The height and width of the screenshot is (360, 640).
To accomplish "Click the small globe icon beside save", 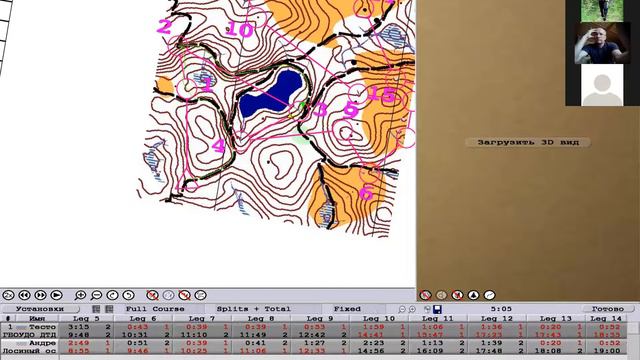I will click(x=427, y=309).
